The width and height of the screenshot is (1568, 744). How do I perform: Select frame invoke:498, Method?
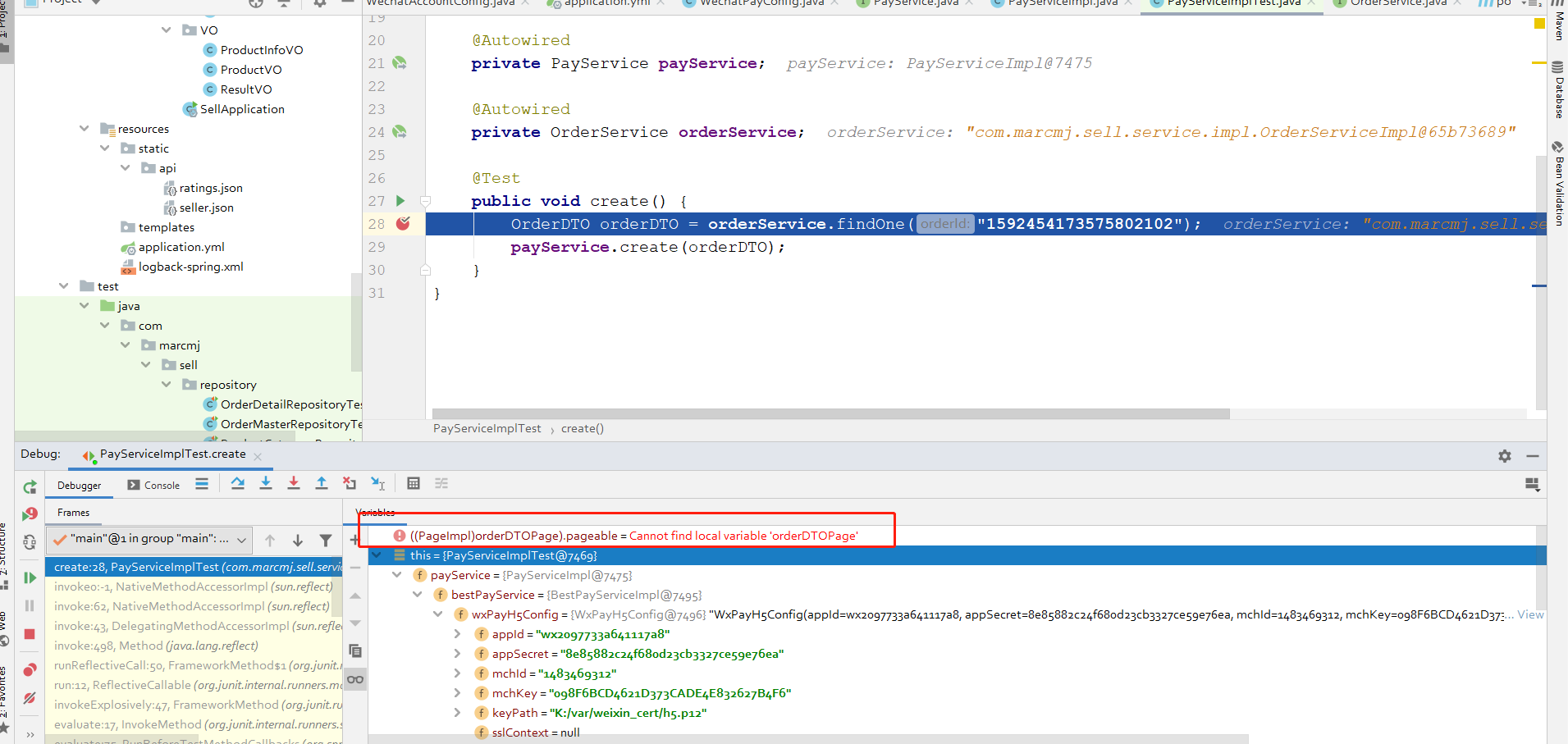pos(194,646)
